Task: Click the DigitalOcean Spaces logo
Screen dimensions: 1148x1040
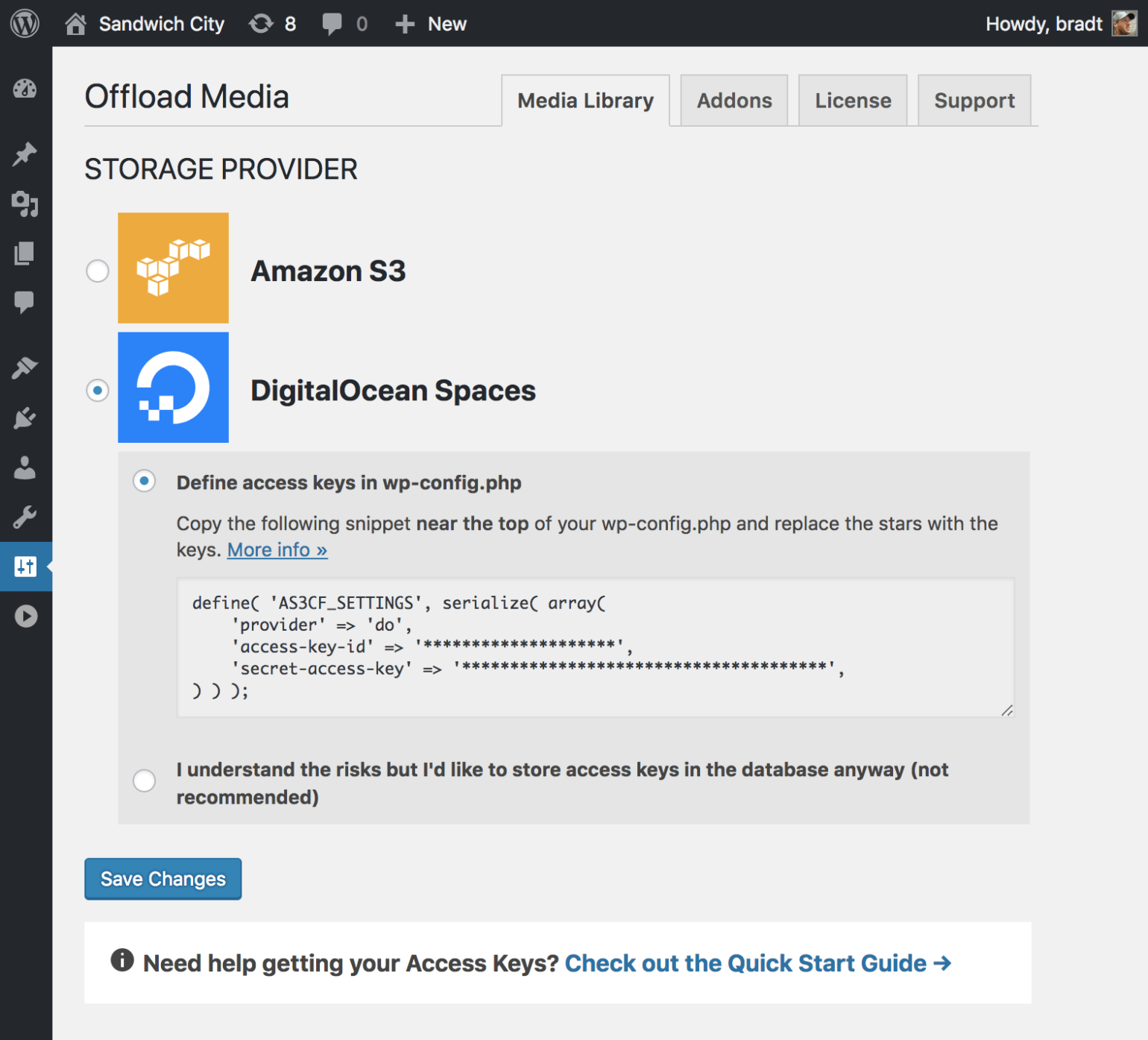Action: [173, 387]
